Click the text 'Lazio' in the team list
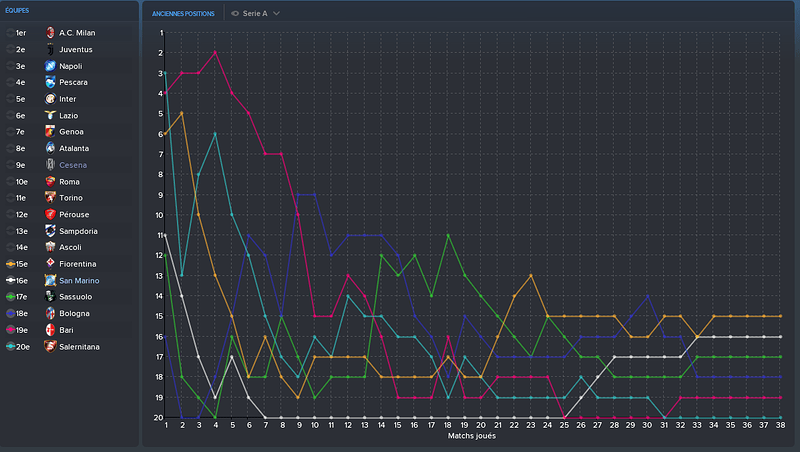Viewport: 800px width, 452px height. pos(68,115)
